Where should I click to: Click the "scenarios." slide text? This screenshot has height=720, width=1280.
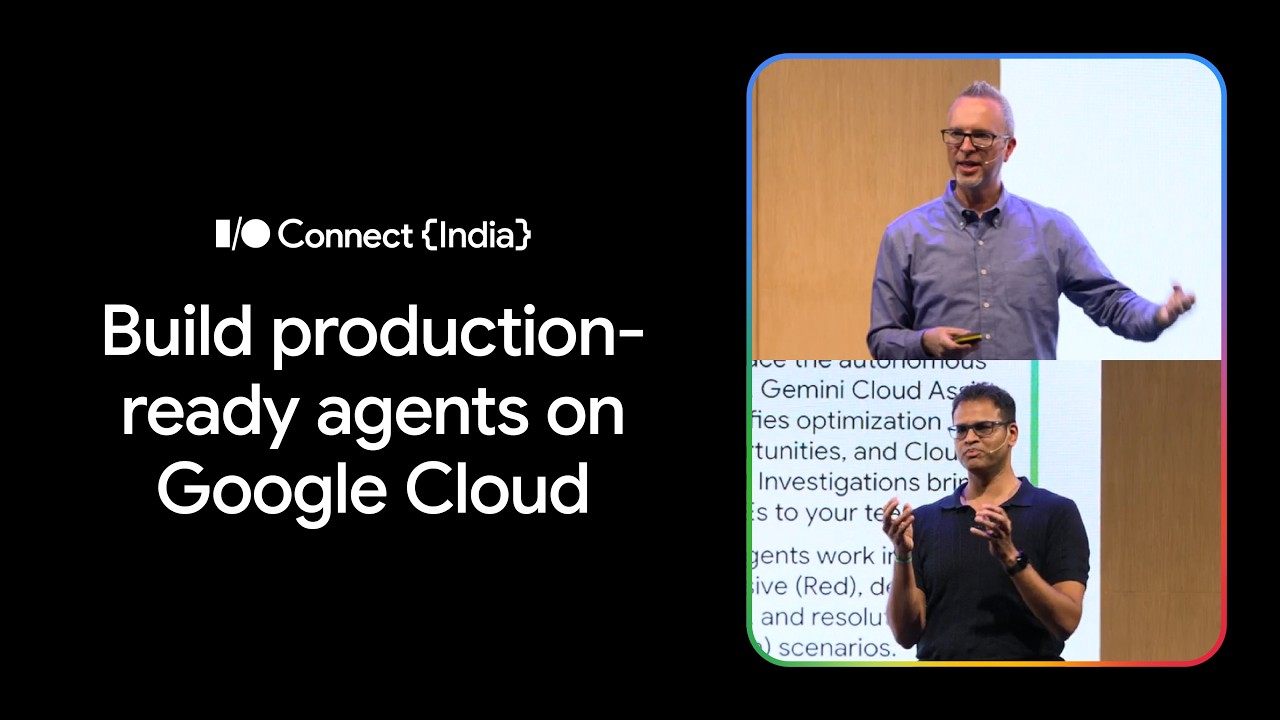click(x=836, y=647)
